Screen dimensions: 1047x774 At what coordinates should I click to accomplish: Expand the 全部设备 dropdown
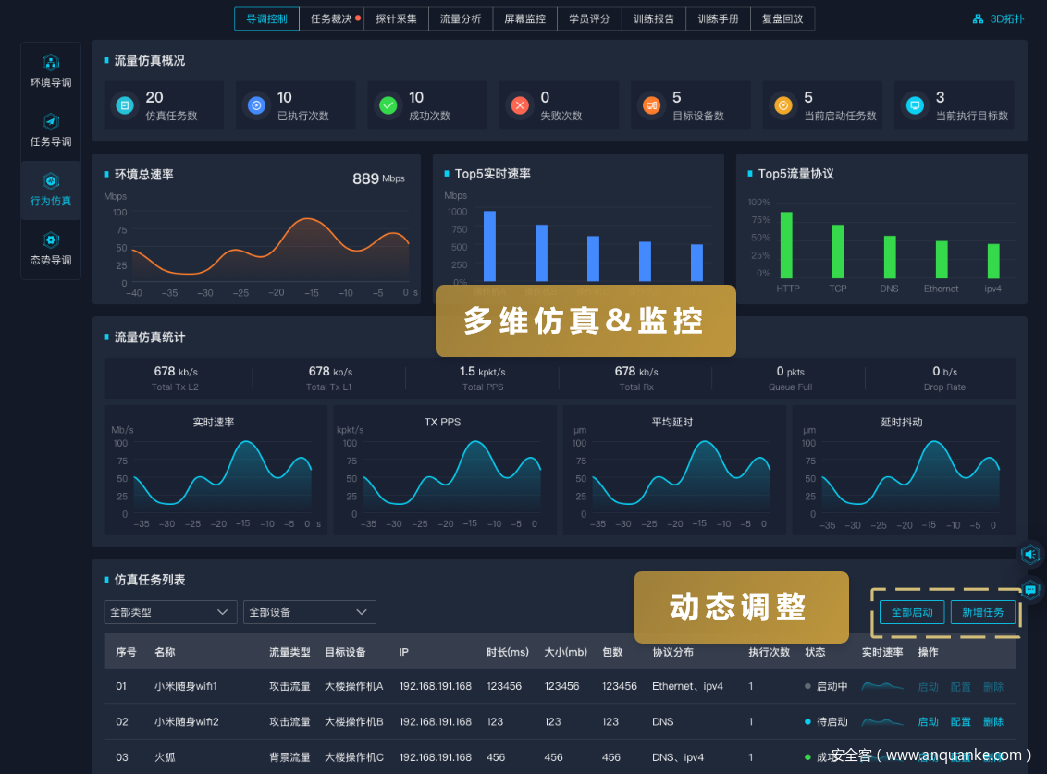click(x=309, y=612)
